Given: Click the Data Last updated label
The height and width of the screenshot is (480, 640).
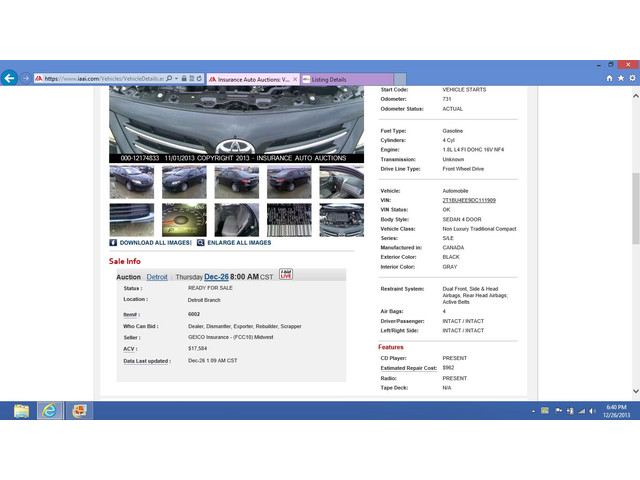Looking at the screenshot, I should click(x=147, y=361).
